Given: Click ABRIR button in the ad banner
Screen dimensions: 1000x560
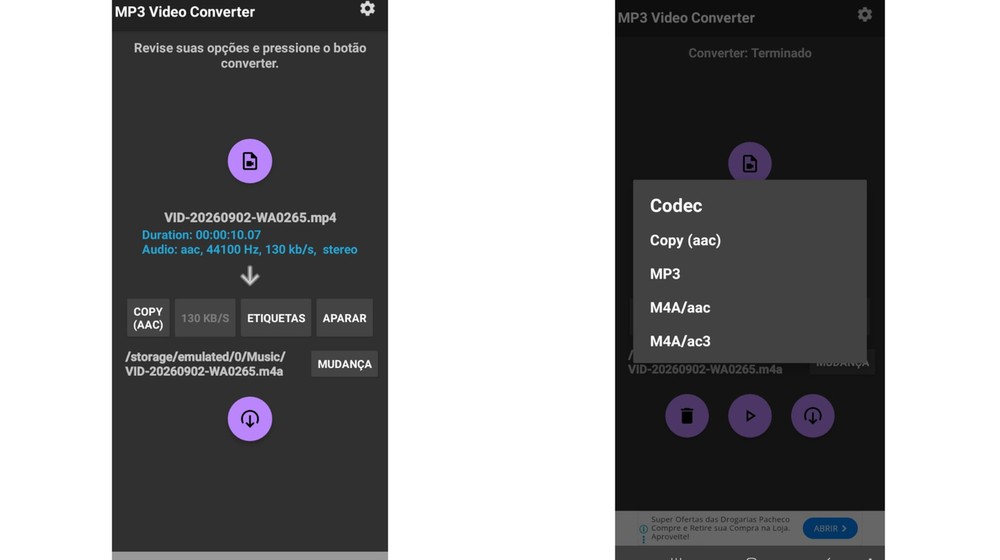Looking at the screenshot, I should [830, 528].
